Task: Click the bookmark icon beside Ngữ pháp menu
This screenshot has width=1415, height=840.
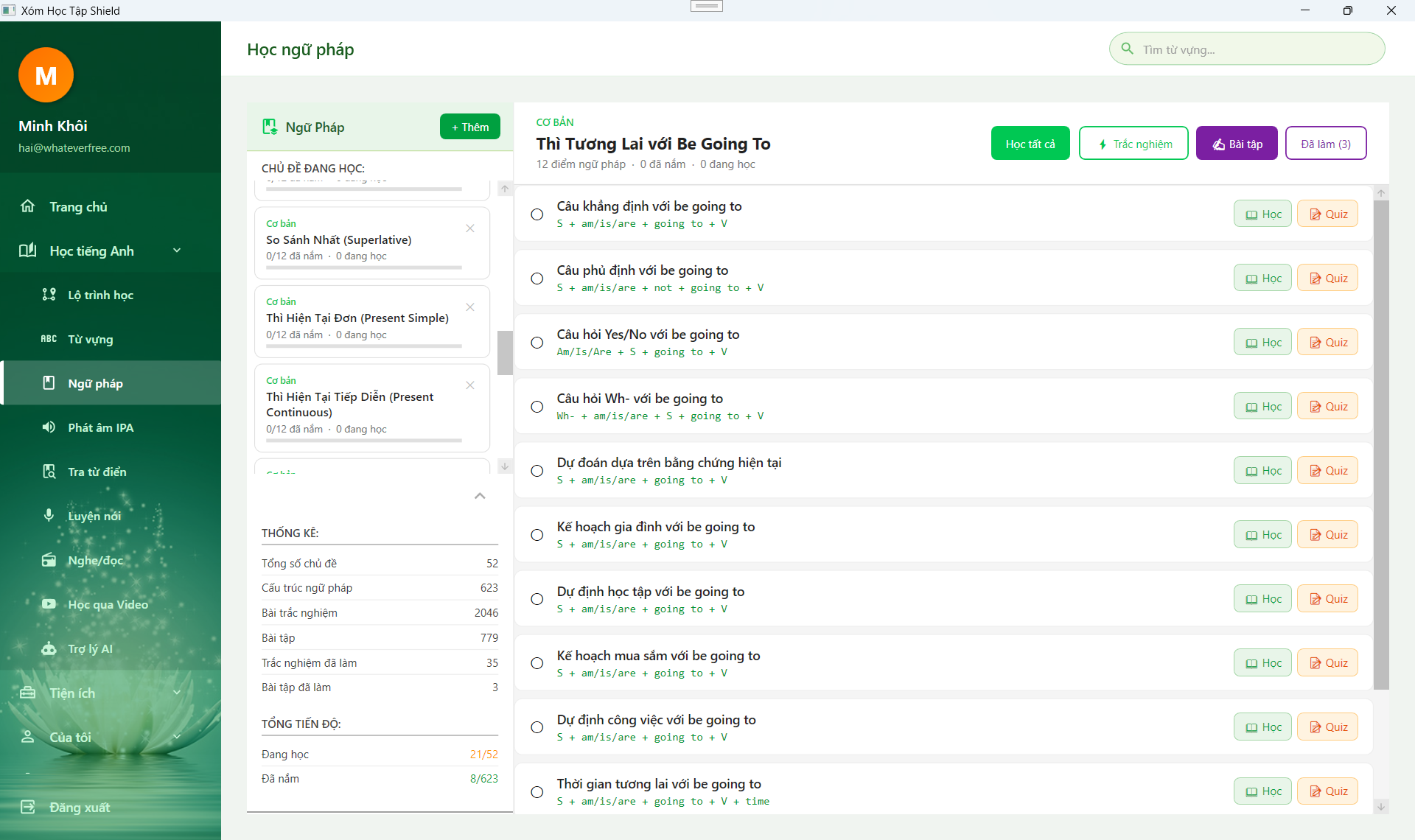Action: click(49, 383)
